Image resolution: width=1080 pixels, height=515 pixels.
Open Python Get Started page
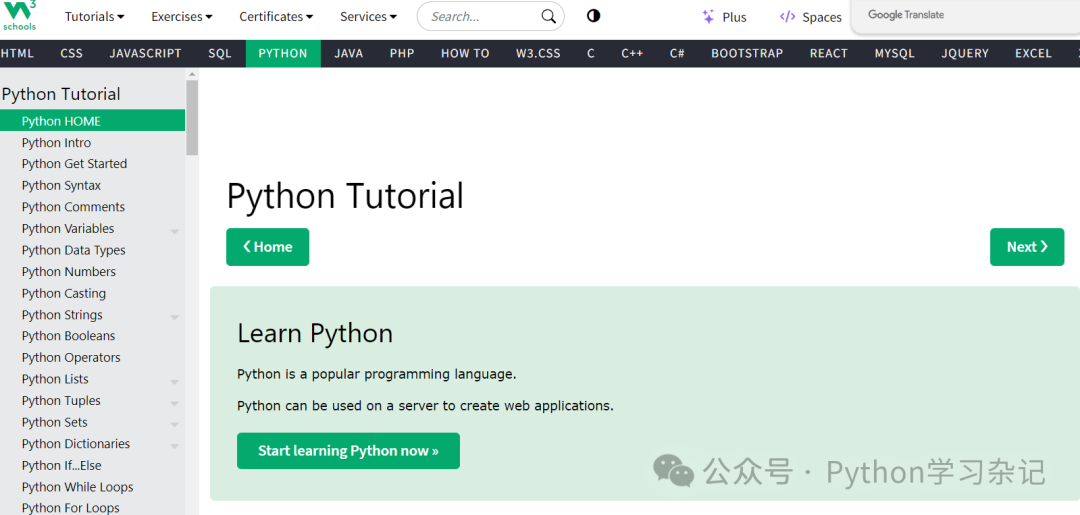point(92,164)
